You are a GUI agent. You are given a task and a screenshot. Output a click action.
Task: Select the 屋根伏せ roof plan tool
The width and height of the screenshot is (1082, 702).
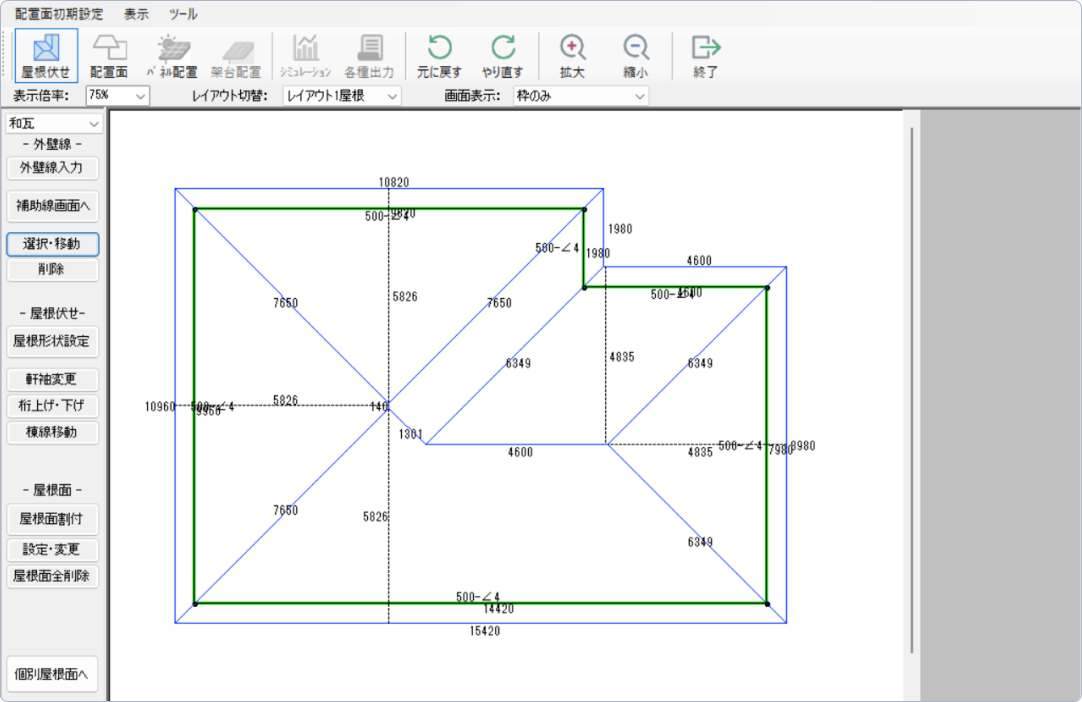click(46, 56)
